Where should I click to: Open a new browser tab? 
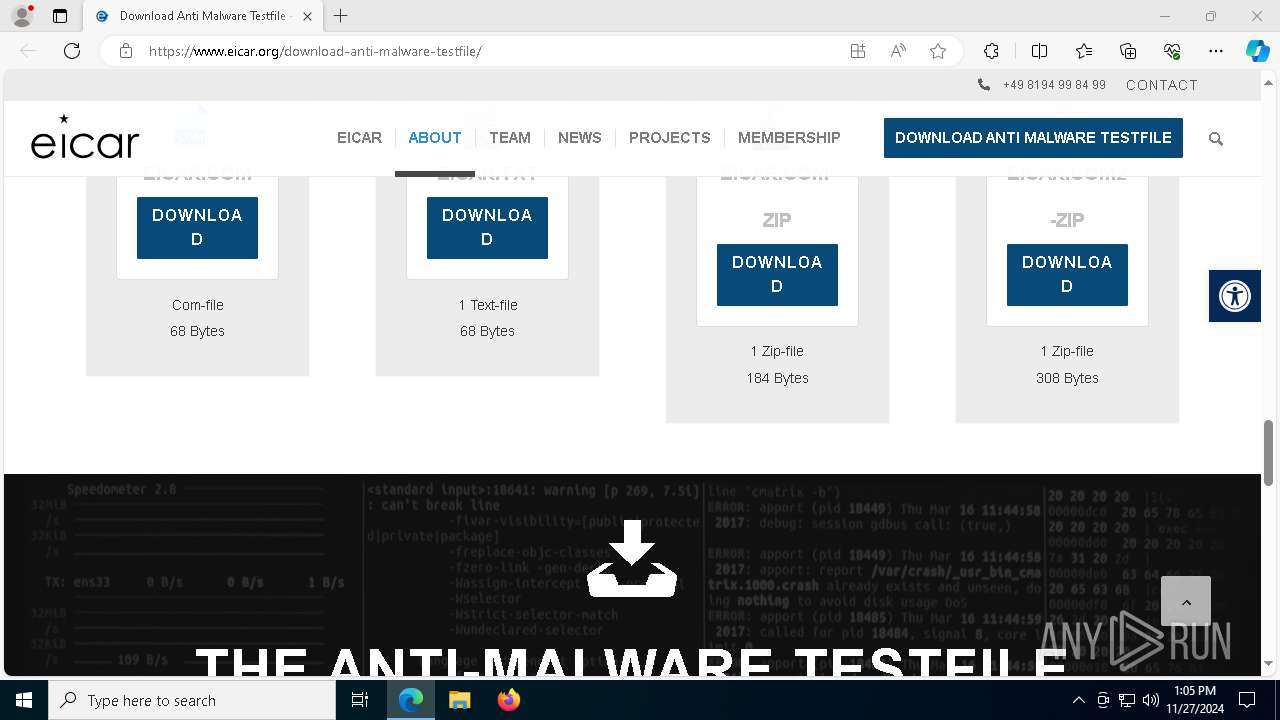click(341, 16)
